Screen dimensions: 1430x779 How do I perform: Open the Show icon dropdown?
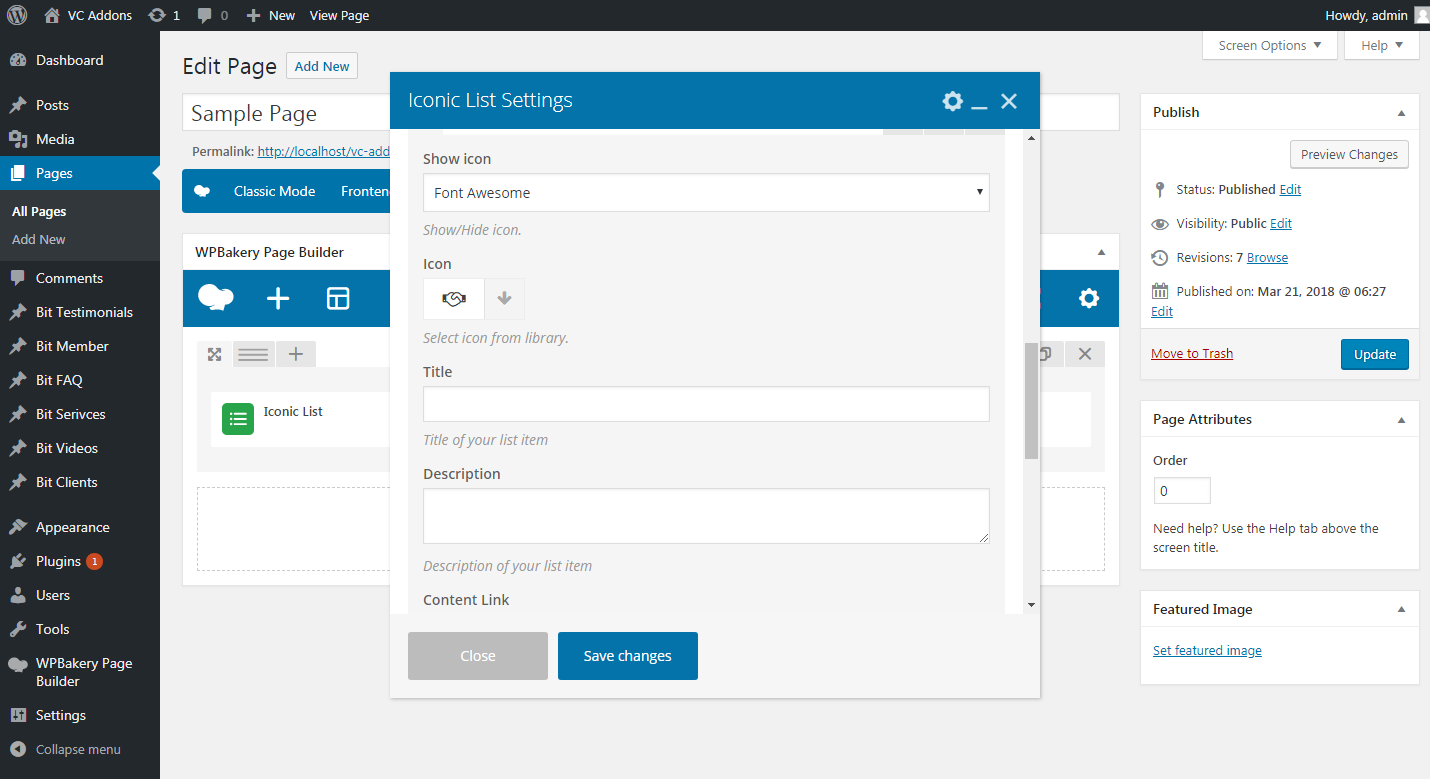[706, 193]
